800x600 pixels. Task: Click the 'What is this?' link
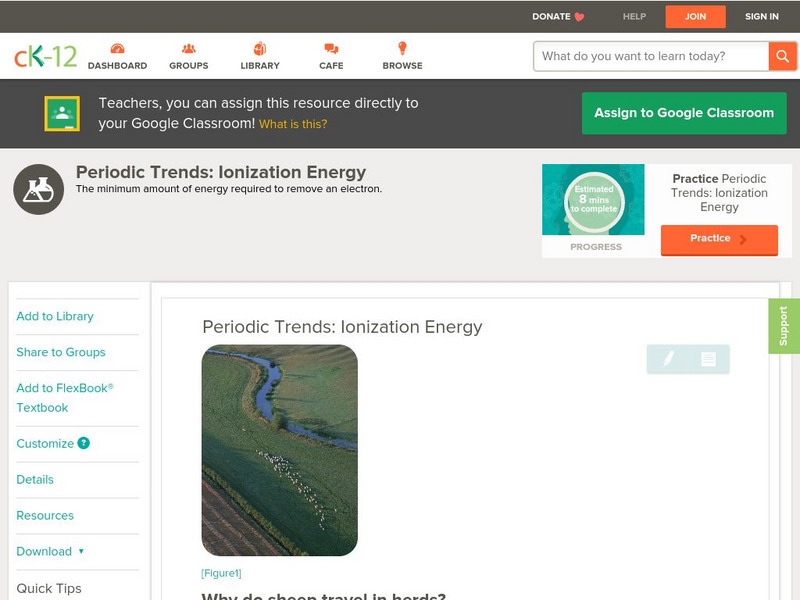293,124
